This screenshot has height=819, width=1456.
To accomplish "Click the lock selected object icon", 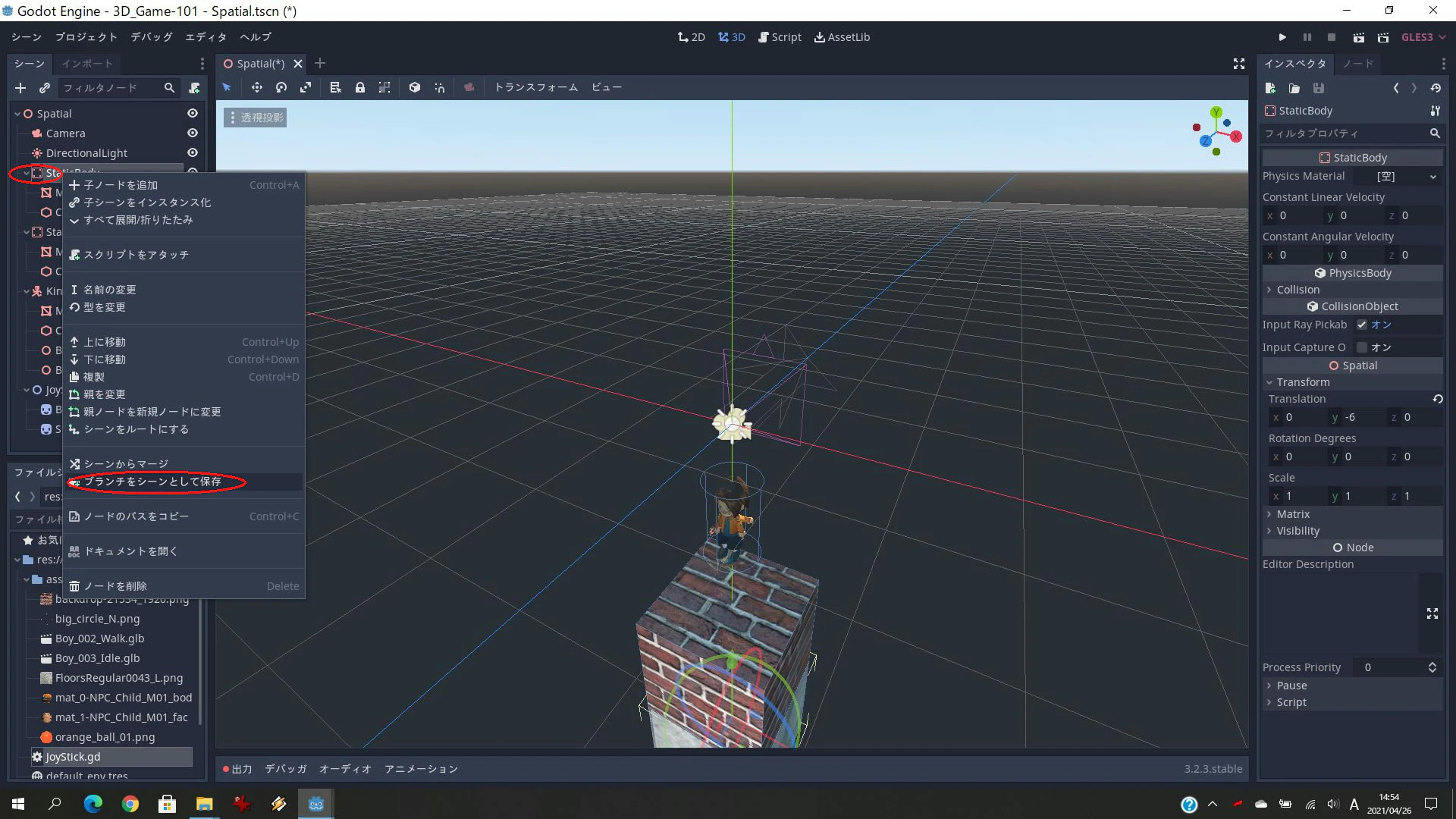I will point(360,88).
